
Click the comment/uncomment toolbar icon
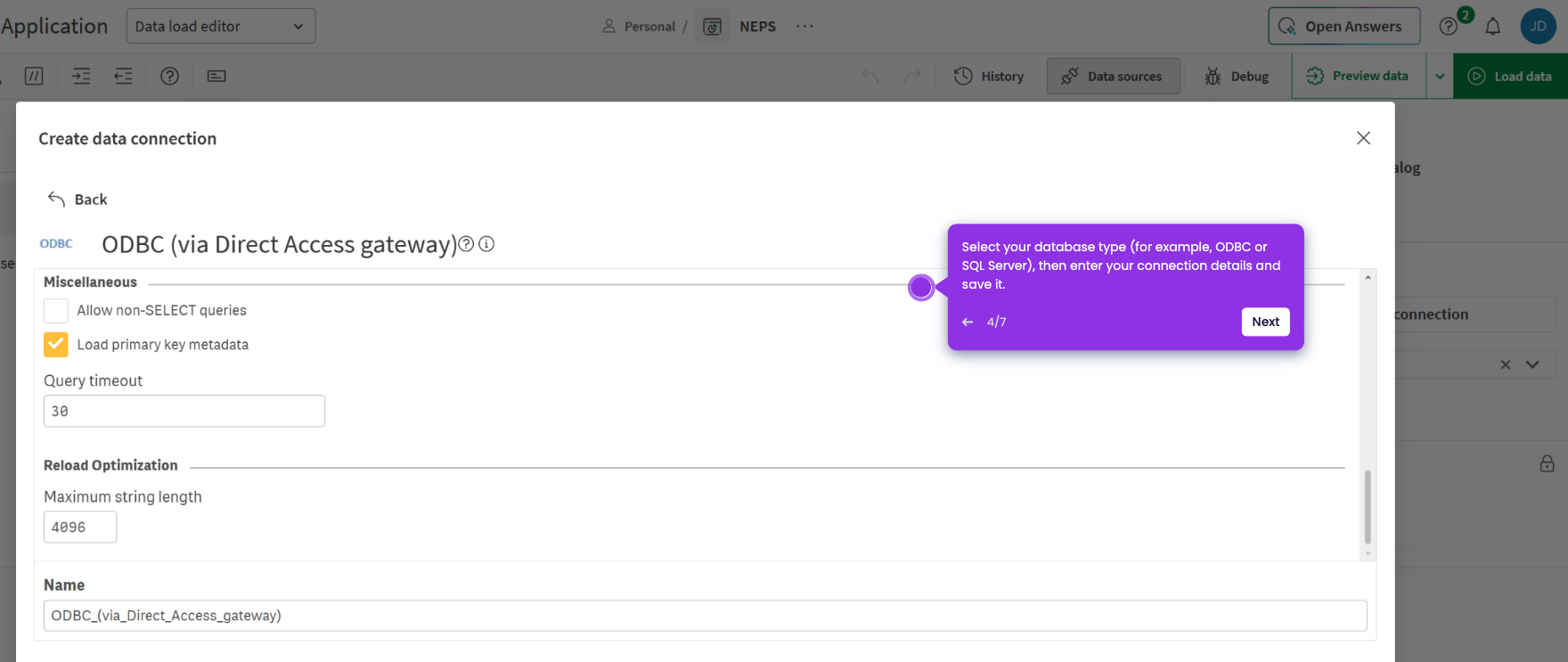[34, 76]
